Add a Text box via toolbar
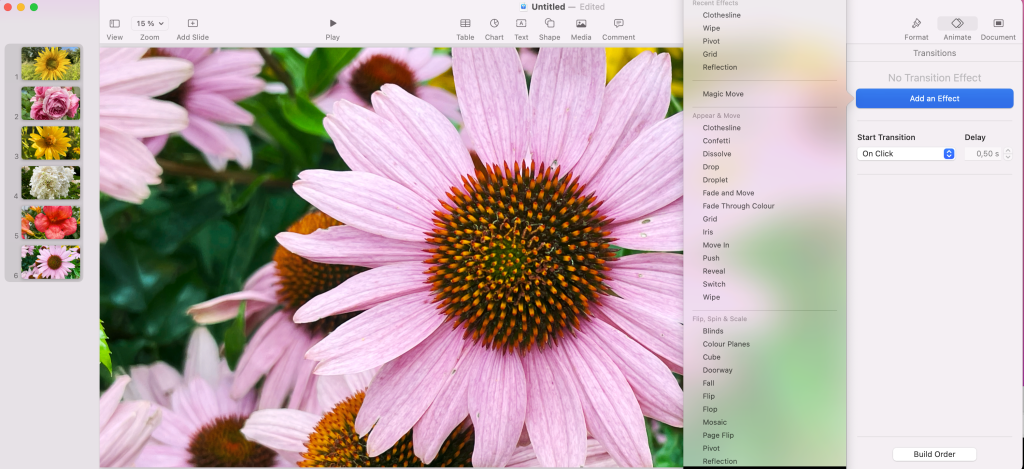 [521, 24]
